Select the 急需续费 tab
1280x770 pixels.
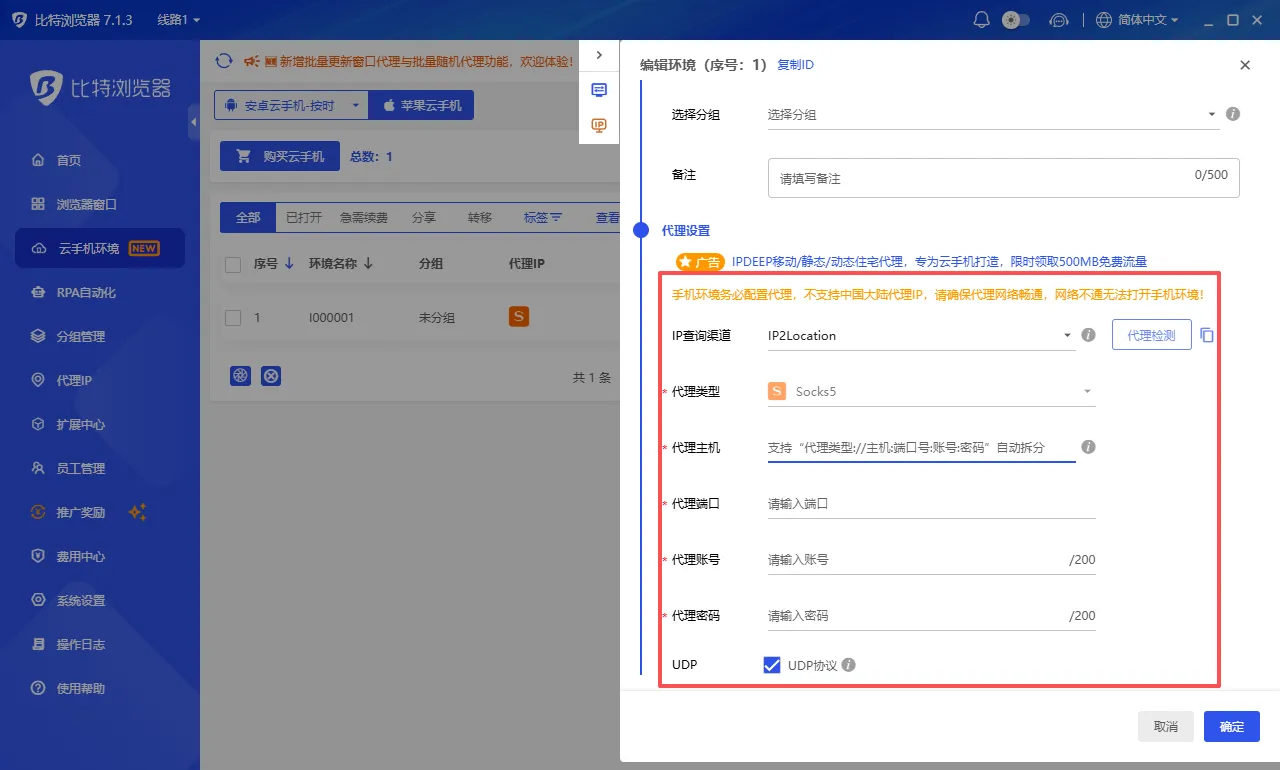coord(364,217)
